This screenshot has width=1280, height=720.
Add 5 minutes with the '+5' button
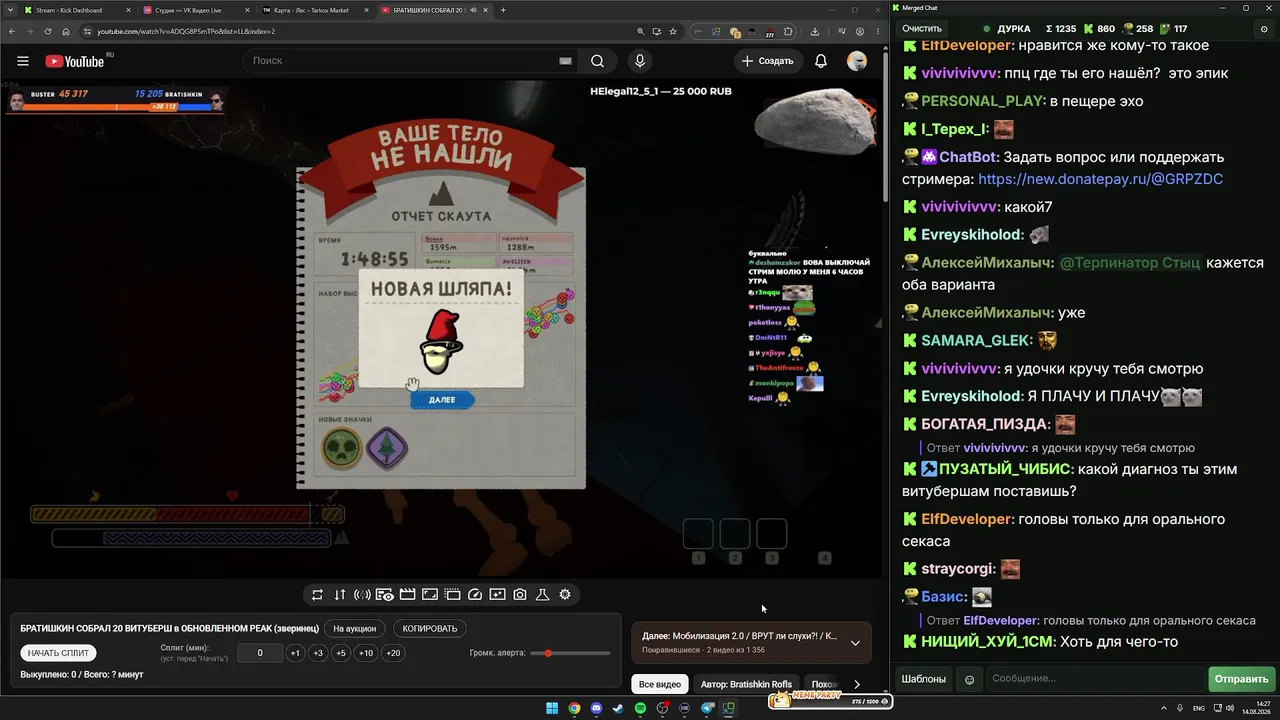(x=341, y=653)
